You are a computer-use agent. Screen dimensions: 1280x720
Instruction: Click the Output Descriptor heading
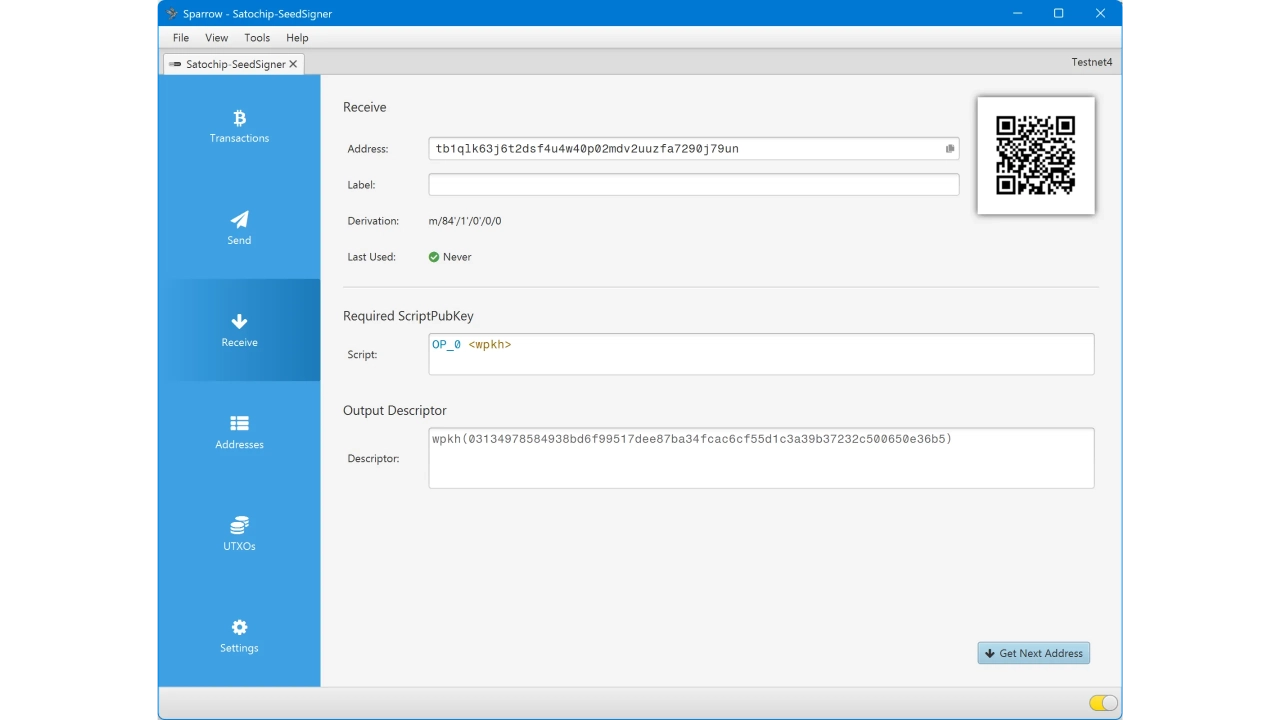395,410
